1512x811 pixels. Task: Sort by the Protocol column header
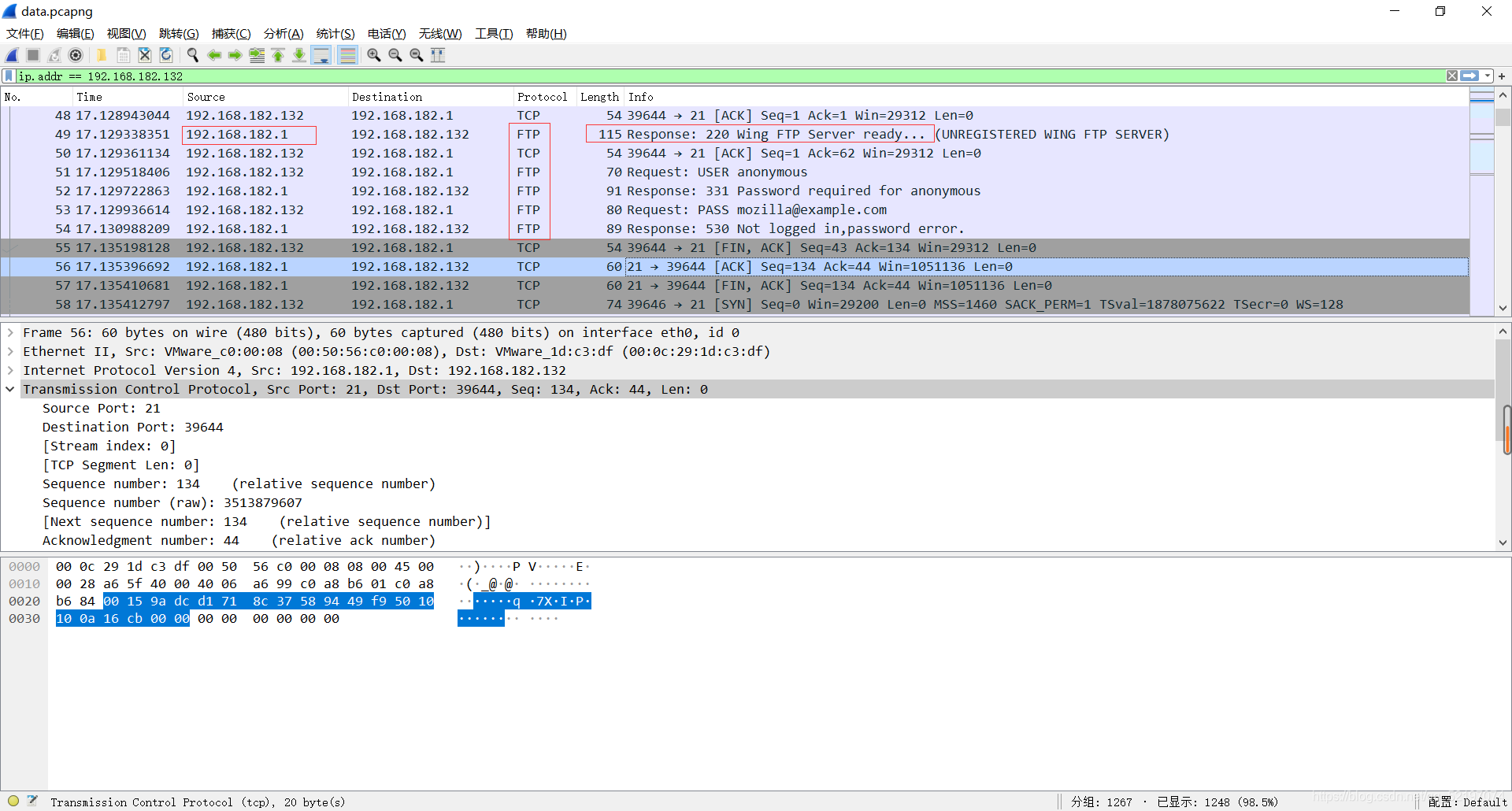point(545,97)
